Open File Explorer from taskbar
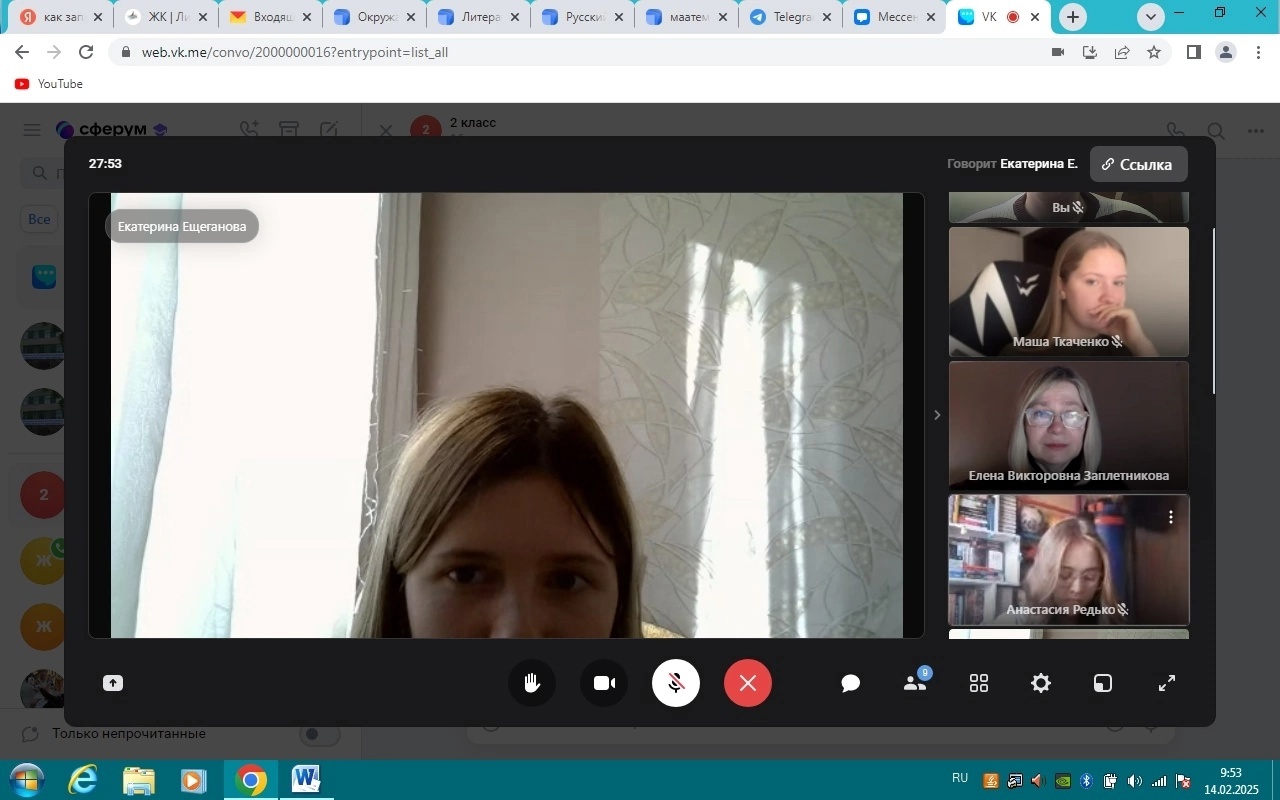Screen dimensions: 1280x800 pyautogui.click(x=139, y=780)
